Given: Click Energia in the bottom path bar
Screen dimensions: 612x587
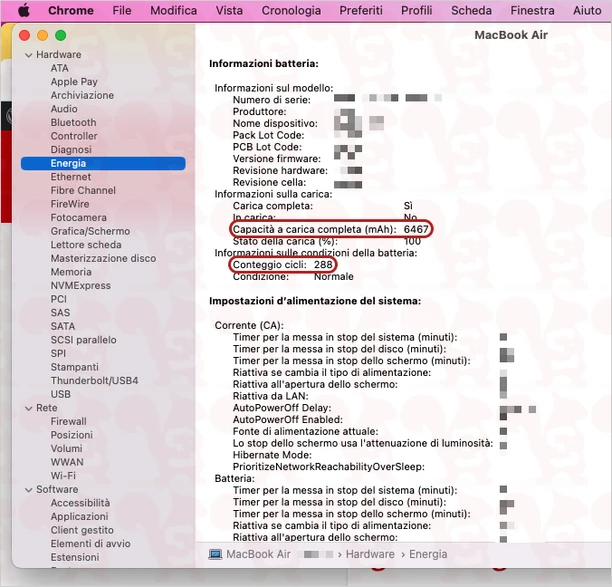Looking at the screenshot, I should pos(428,554).
